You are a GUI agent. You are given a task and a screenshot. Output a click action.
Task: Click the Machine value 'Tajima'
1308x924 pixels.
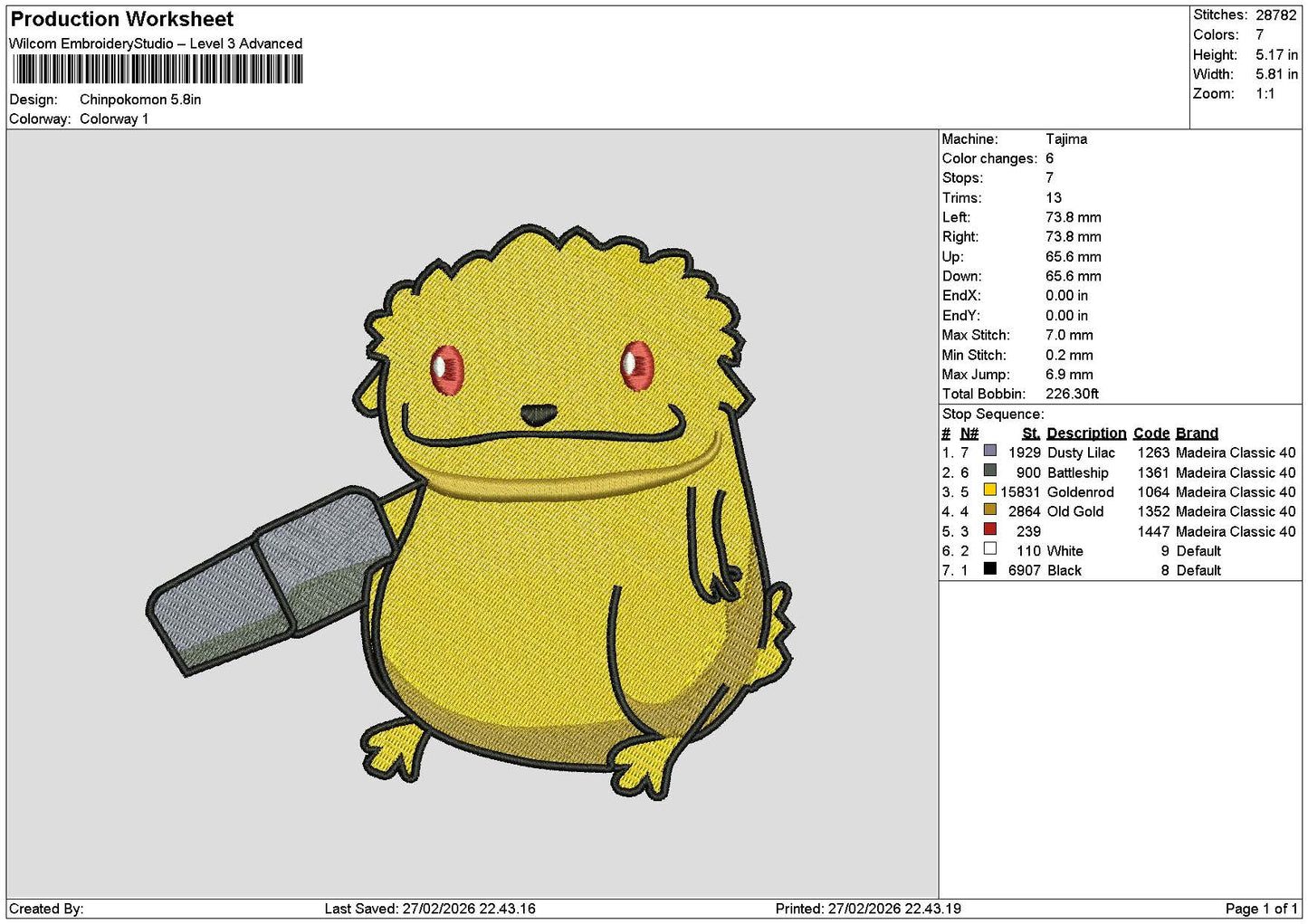(x=1066, y=139)
